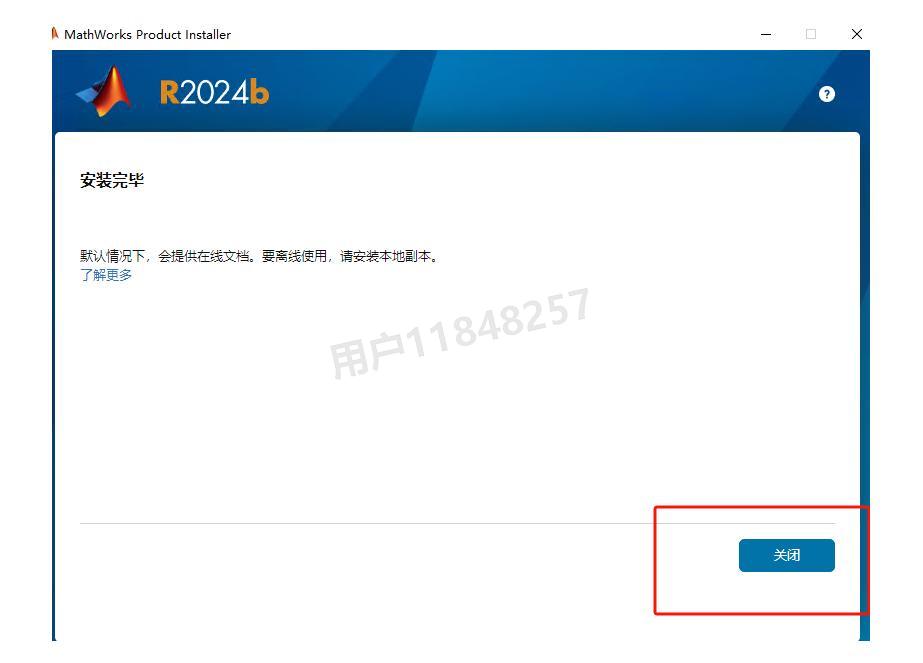Viewport: 923px width, 663px height.
Task: Click the blue strip right of the white panel
Action: pos(865,383)
